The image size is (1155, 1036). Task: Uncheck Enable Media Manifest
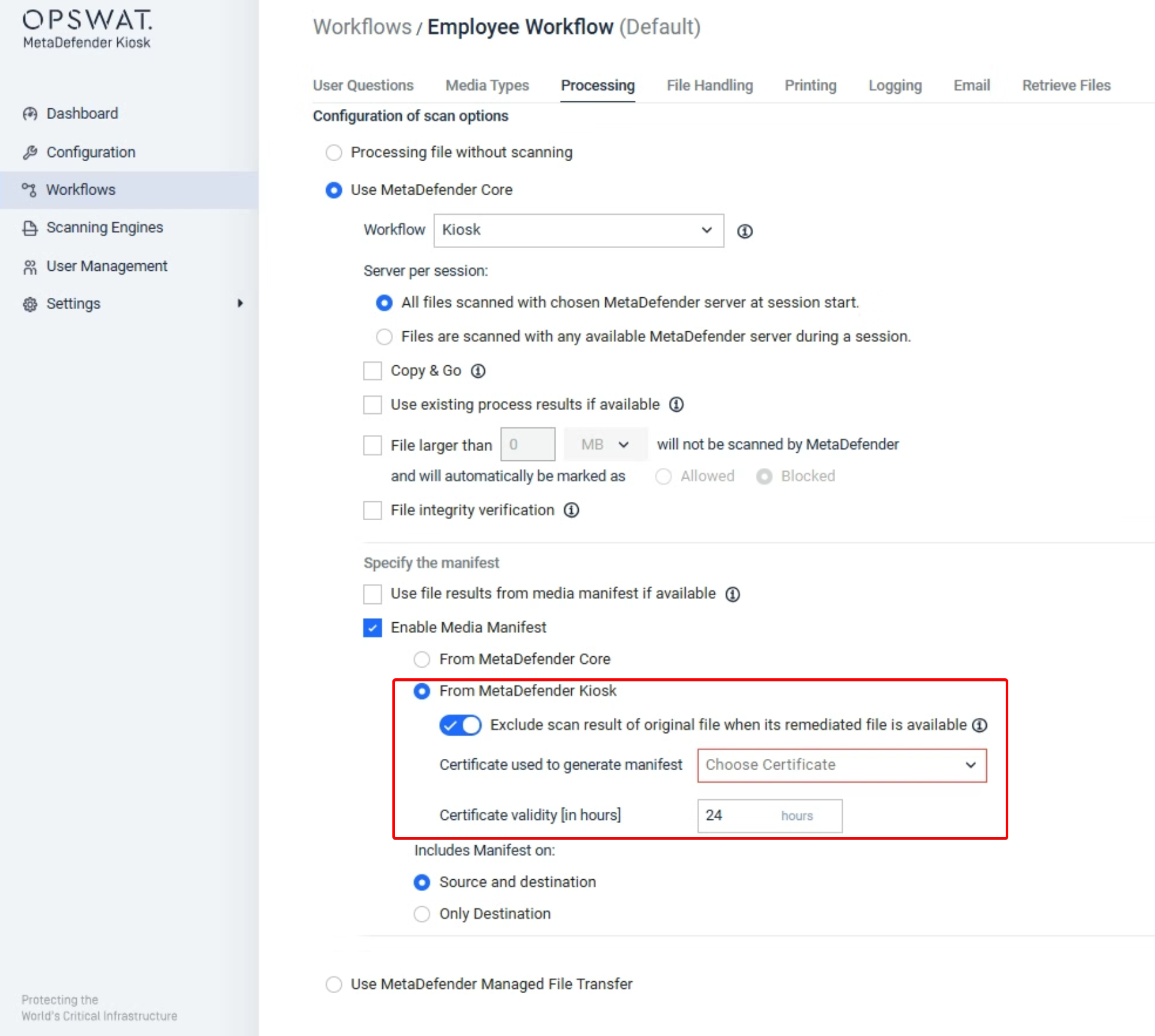[372, 628]
